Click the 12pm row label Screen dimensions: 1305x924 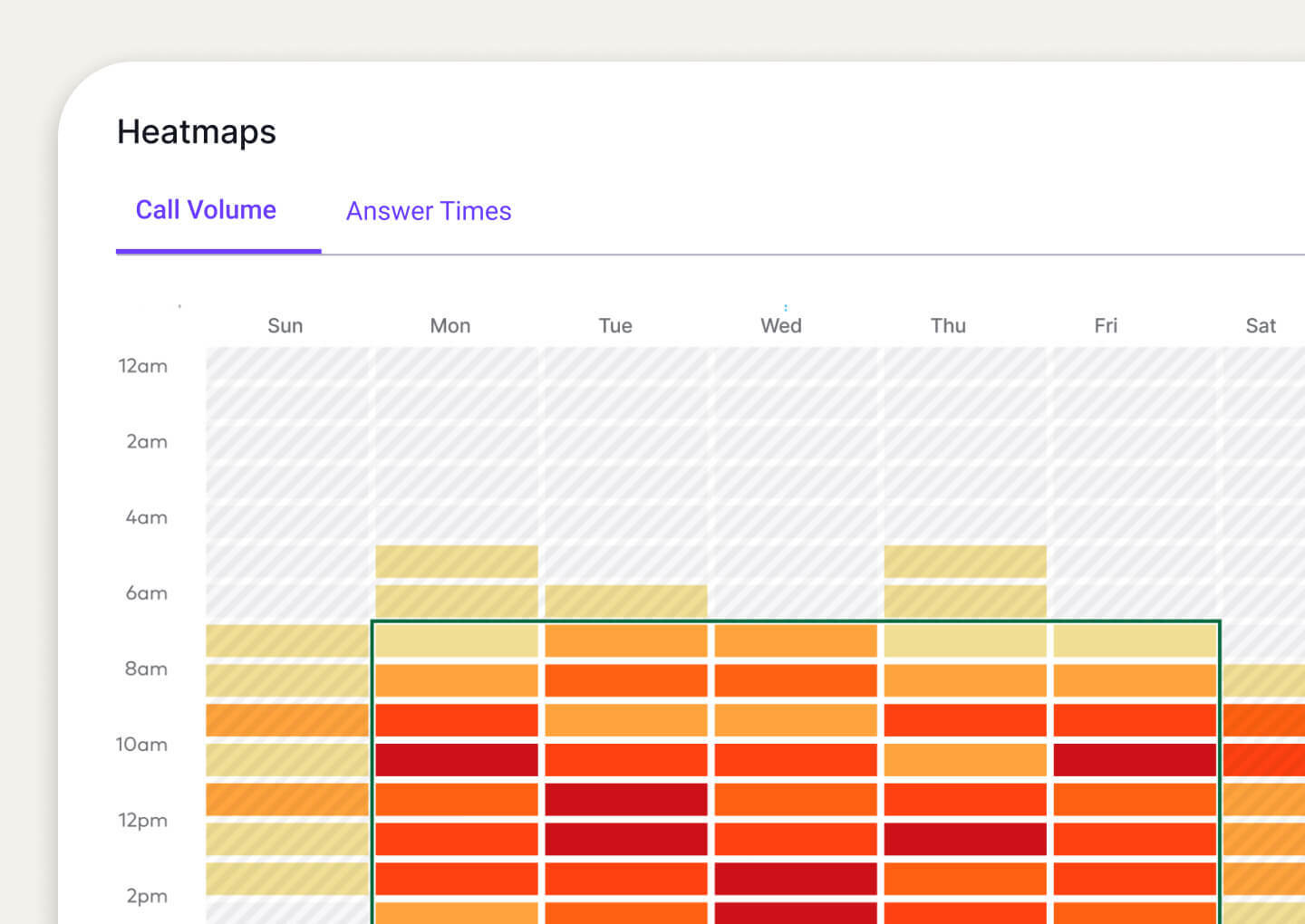(x=143, y=821)
